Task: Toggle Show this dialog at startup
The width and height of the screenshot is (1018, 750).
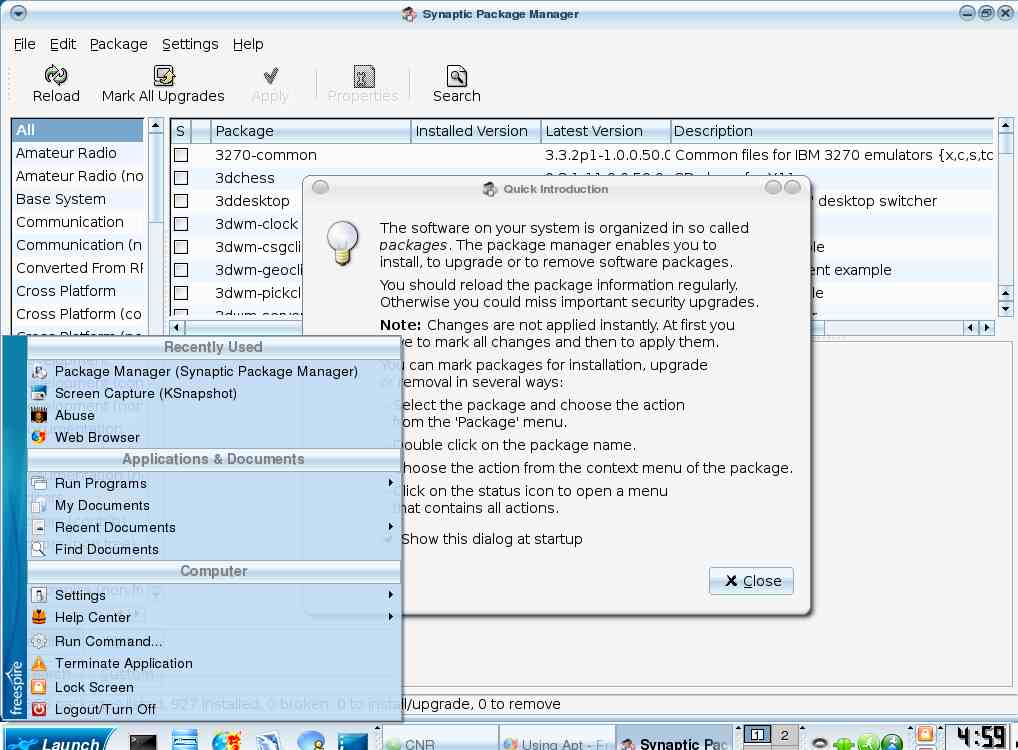Action: [x=484, y=539]
